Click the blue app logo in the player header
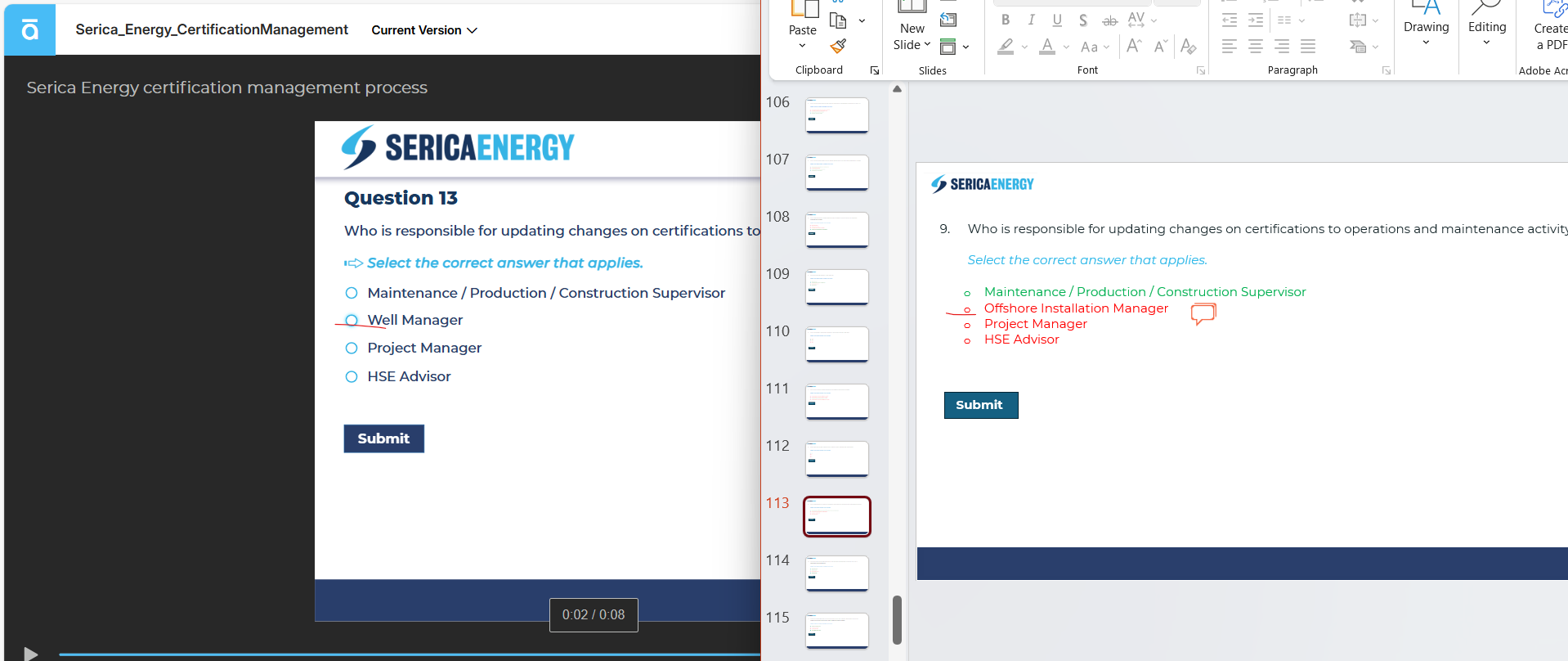This screenshot has width=1568, height=661. [x=29, y=29]
